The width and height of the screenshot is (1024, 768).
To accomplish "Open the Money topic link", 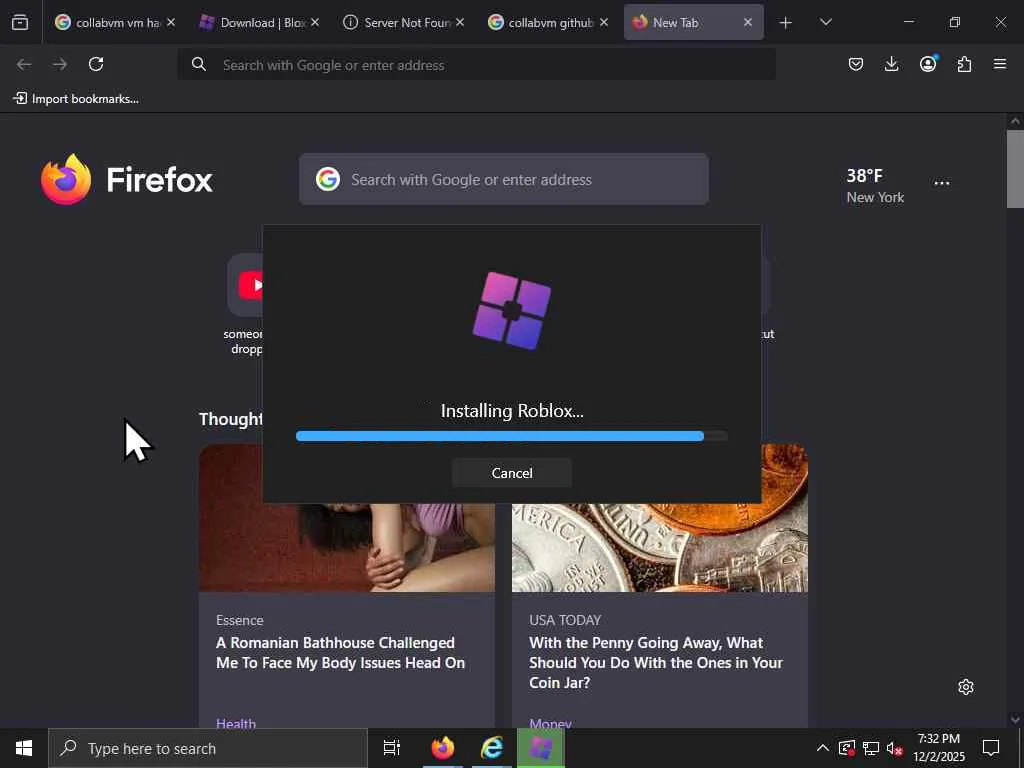I will tap(551, 722).
